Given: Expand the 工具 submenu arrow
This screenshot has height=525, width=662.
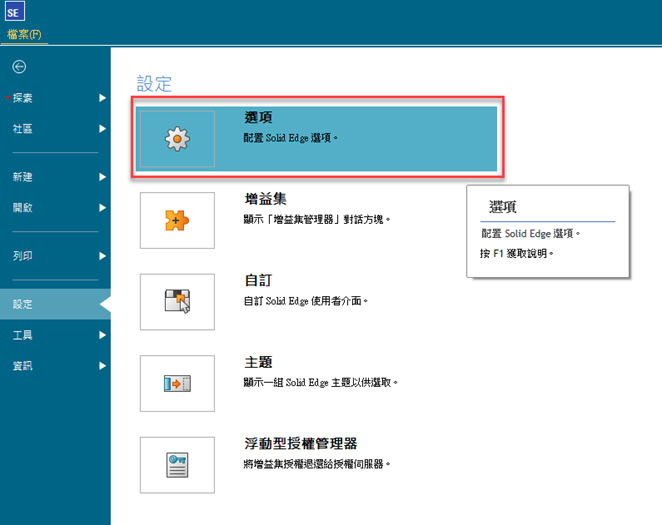Looking at the screenshot, I should click(x=102, y=335).
